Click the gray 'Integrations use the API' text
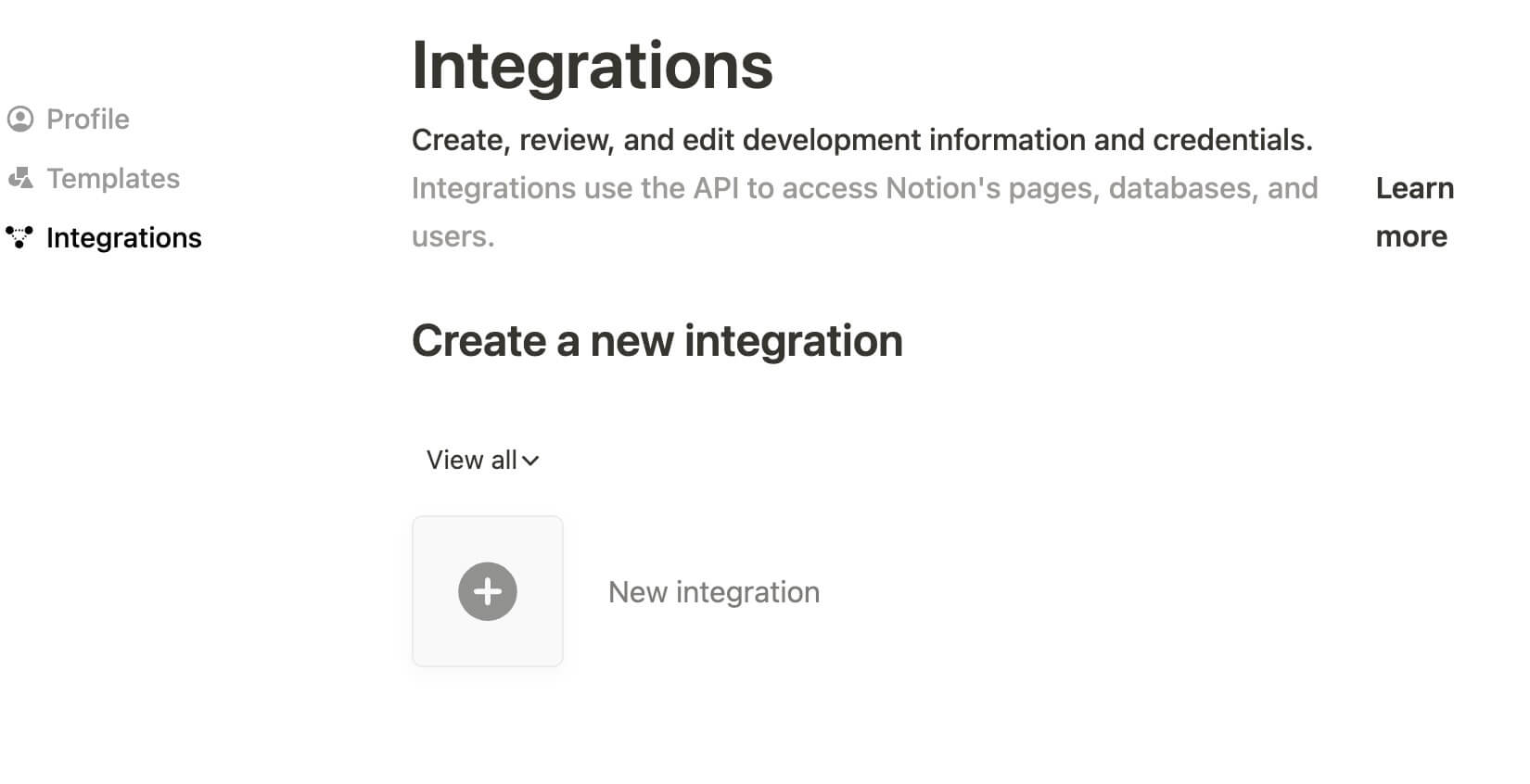This screenshot has height=784, width=1530. tap(863, 188)
